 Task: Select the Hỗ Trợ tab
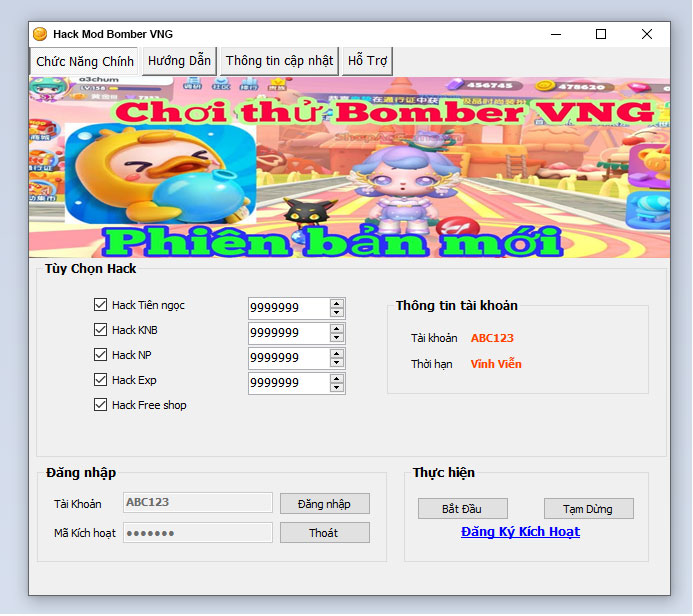point(367,61)
